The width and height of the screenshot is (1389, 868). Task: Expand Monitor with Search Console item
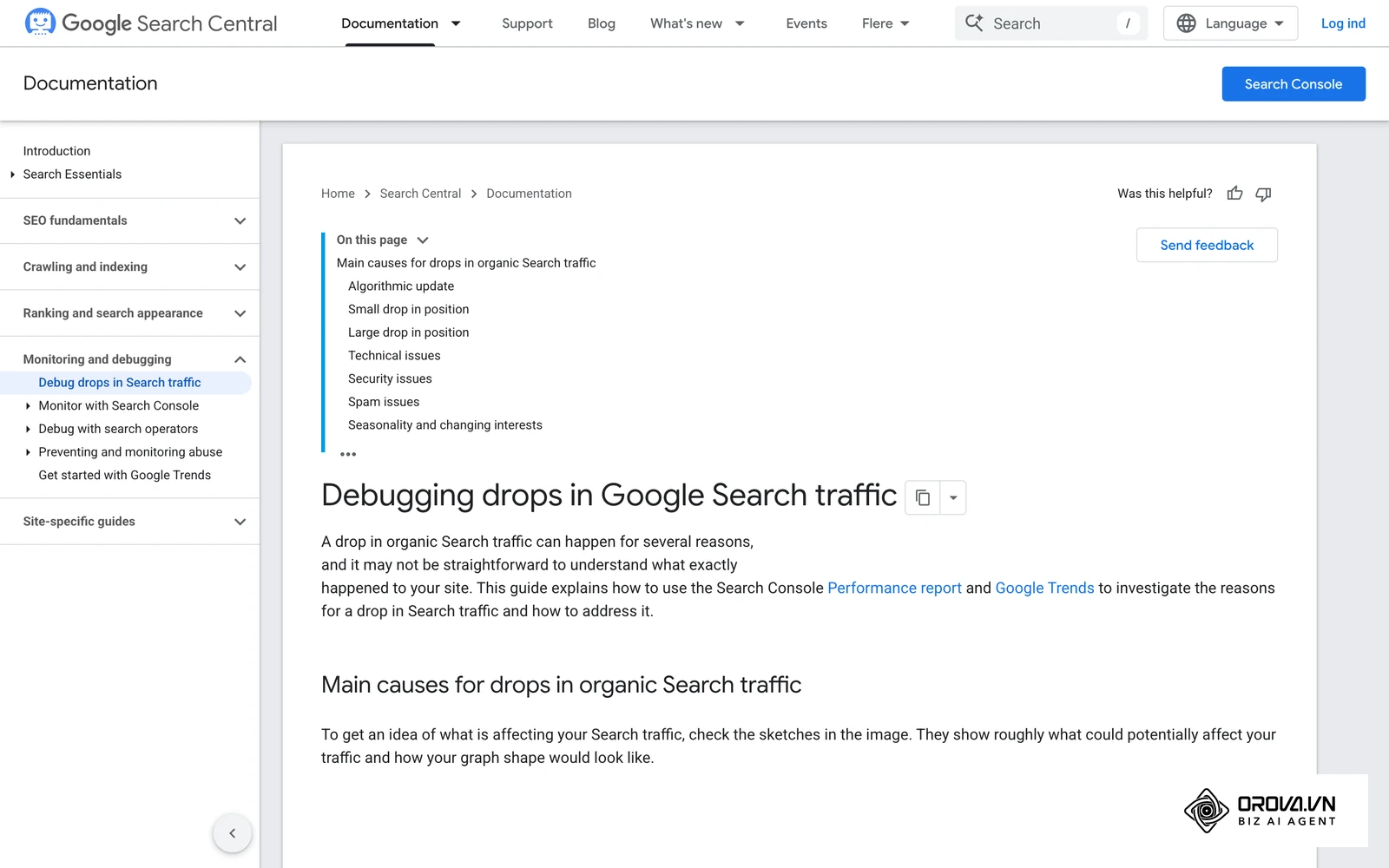pyautogui.click(x=28, y=405)
